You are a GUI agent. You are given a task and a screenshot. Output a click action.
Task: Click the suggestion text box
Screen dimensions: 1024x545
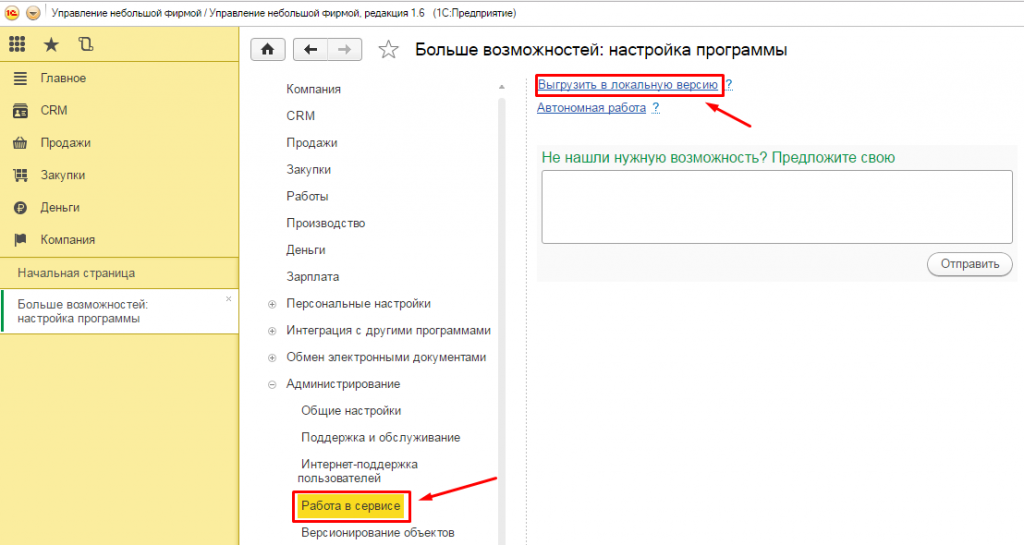point(776,207)
